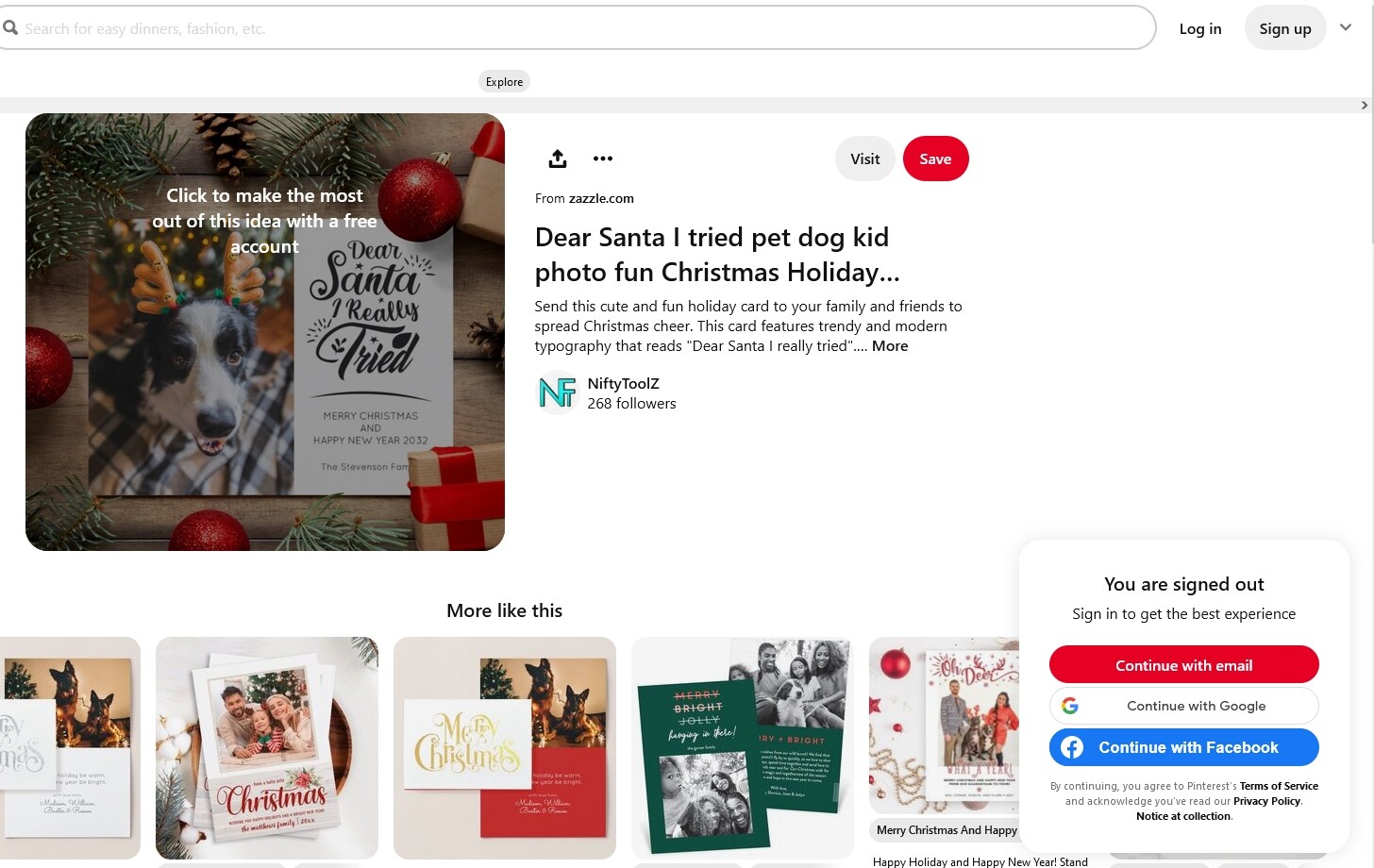Open the Terms of Service link
The height and width of the screenshot is (868, 1374).
click(1279, 786)
